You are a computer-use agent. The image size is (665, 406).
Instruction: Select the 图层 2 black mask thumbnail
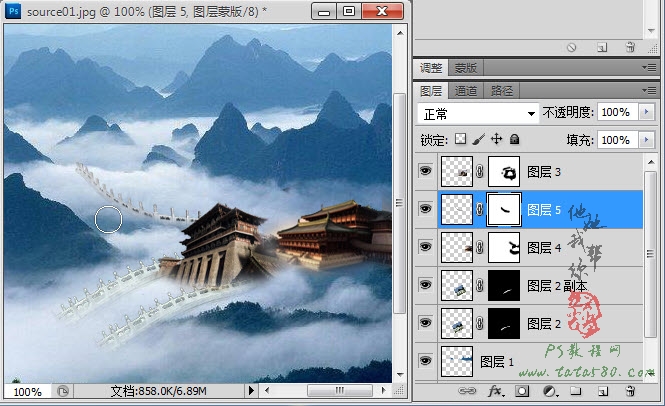pyautogui.click(x=504, y=323)
